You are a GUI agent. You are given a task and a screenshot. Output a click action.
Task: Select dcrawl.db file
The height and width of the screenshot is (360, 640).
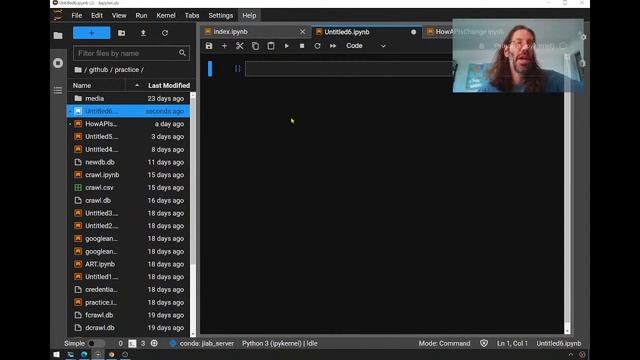[x=129, y=328]
